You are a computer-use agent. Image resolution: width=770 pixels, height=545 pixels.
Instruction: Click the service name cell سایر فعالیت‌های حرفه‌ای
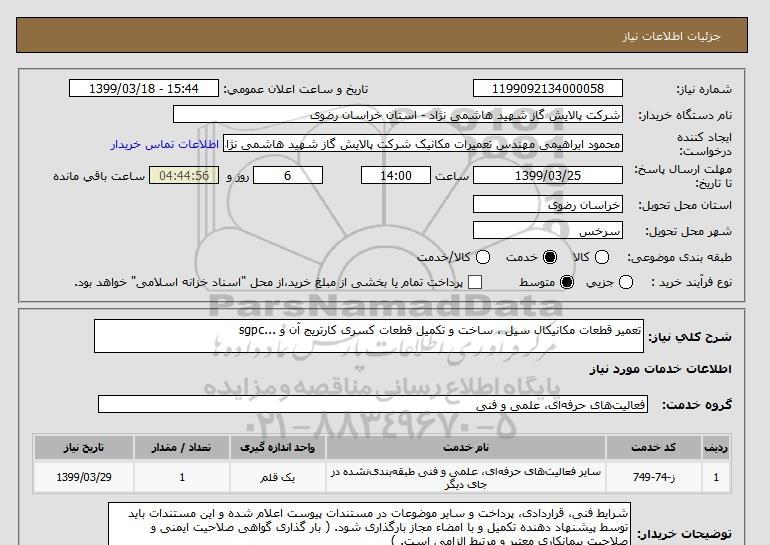pyautogui.click(x=466, y=477)
